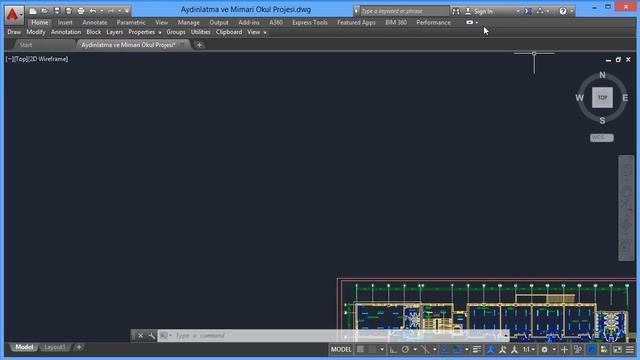Open the Express Tools ribbon tab
Image resolution: width=640 pixels, height=360 pixels.
point(310,22)
